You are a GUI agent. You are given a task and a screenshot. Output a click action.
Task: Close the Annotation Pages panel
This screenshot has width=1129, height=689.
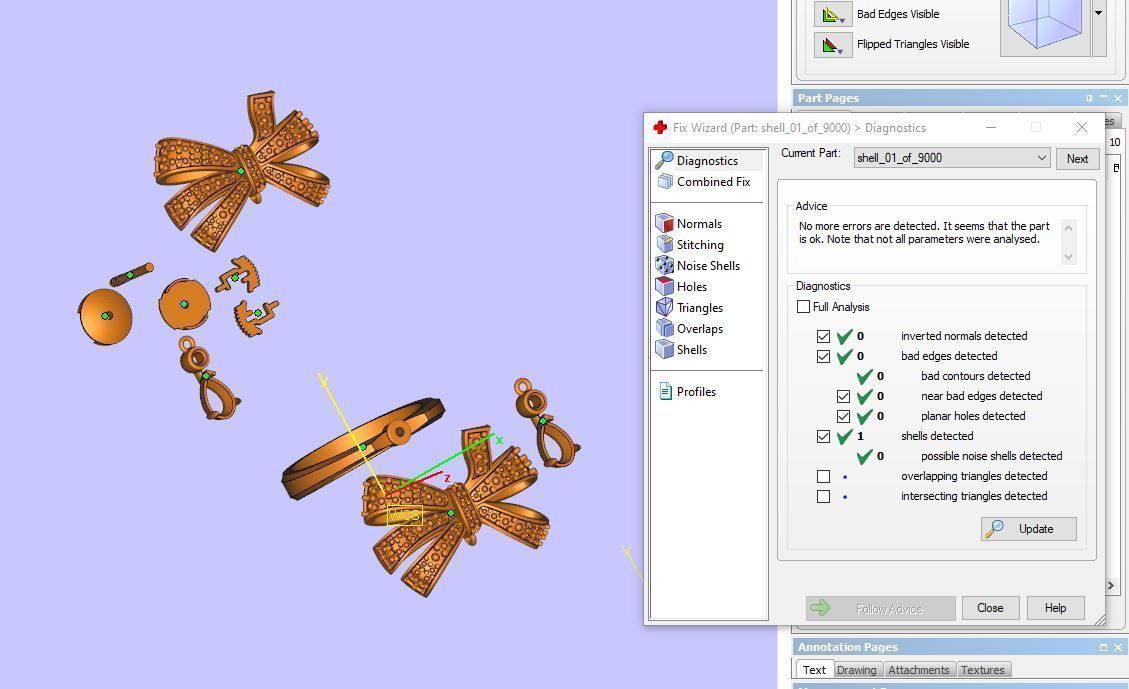click(1118, 647)
